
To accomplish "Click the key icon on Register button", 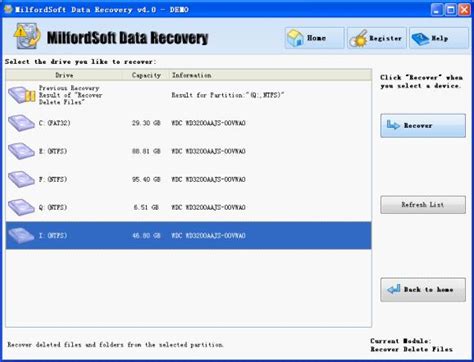I will click(x=358, y=39).
